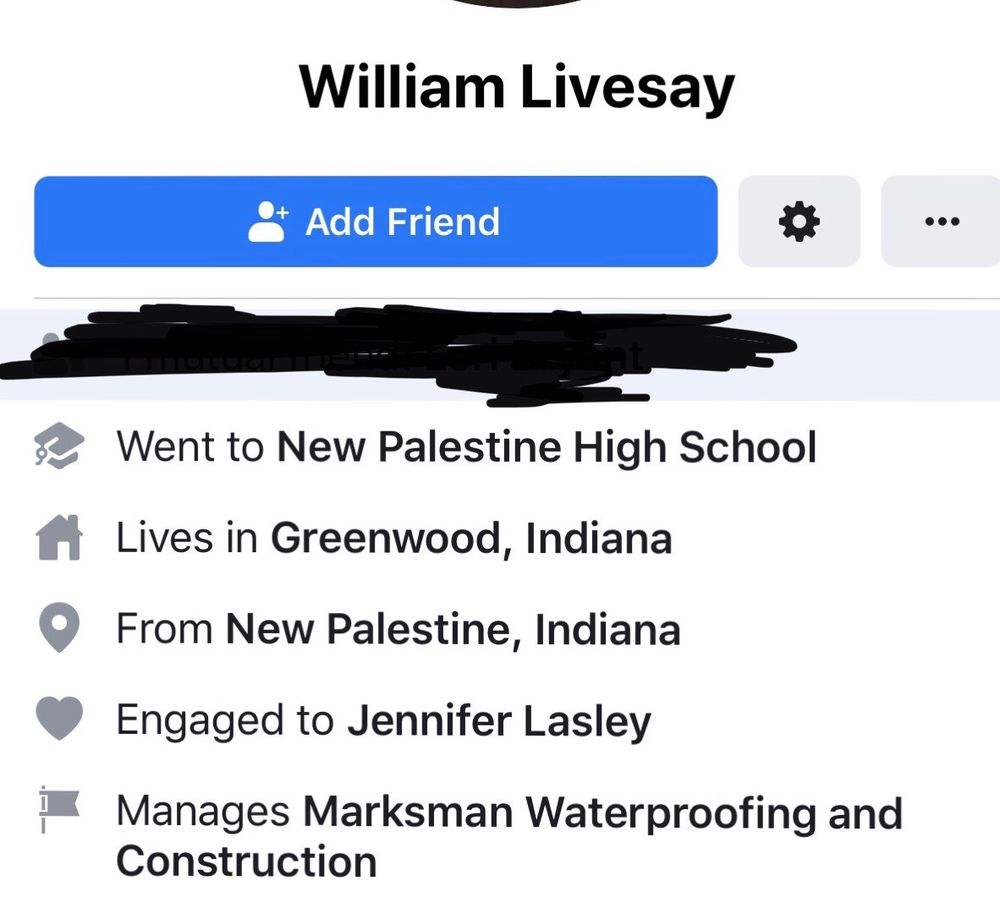Click the person-plus icon on Add Friend

click(x=267, y=221)
